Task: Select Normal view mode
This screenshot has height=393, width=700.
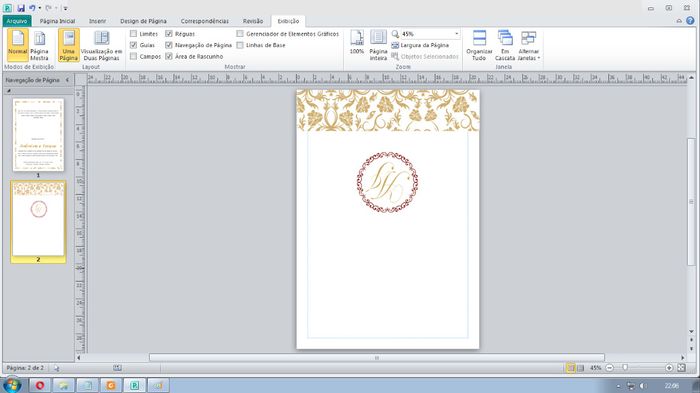Action: point(18,45)
